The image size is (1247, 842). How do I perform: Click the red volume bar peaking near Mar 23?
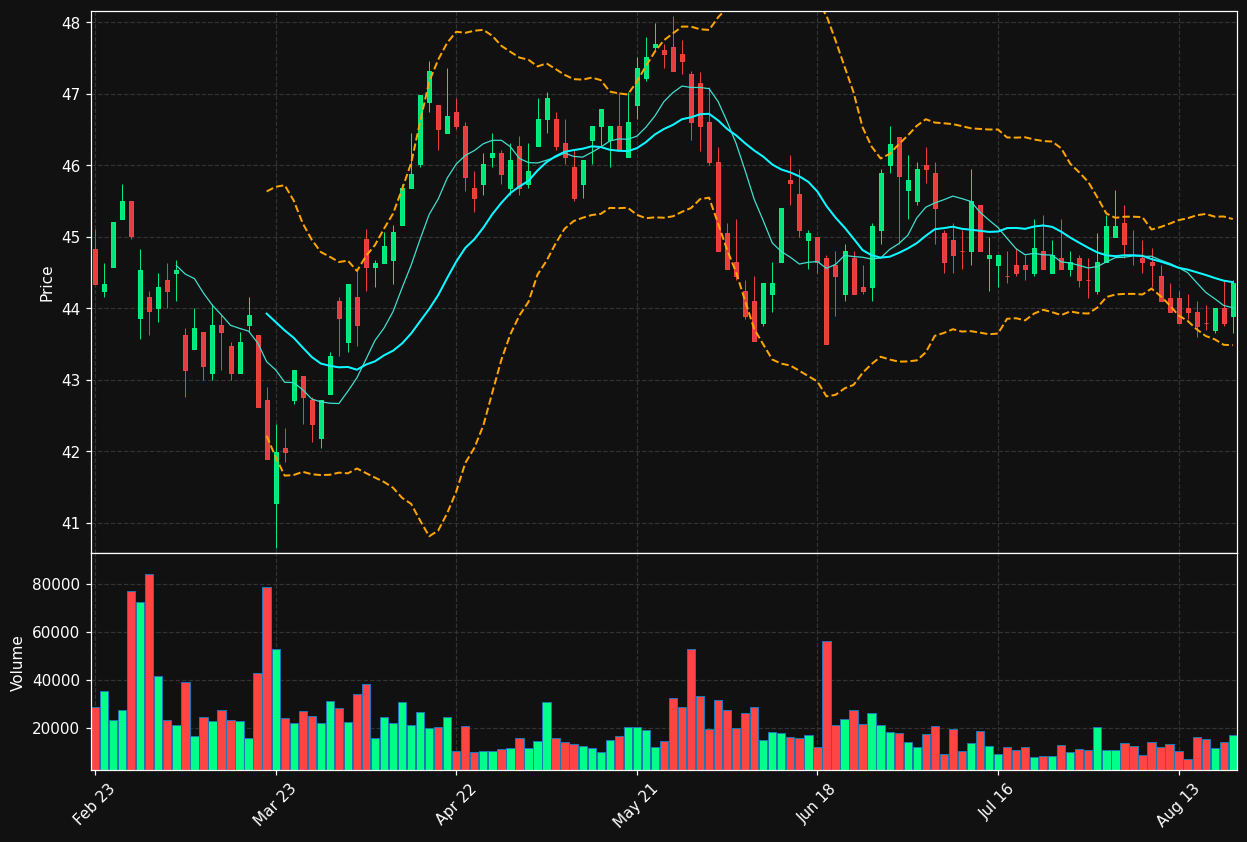(x=267, y=679)
